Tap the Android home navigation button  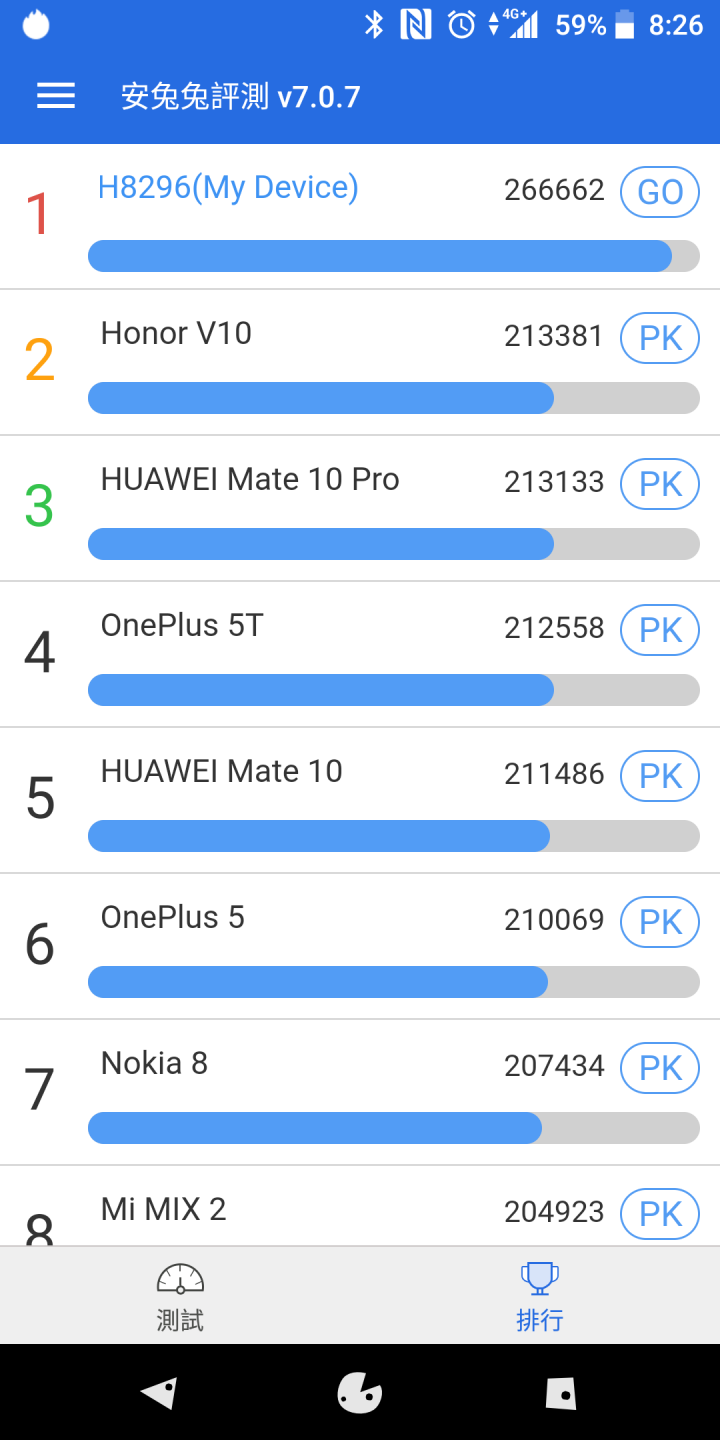tap(360, 1392)
